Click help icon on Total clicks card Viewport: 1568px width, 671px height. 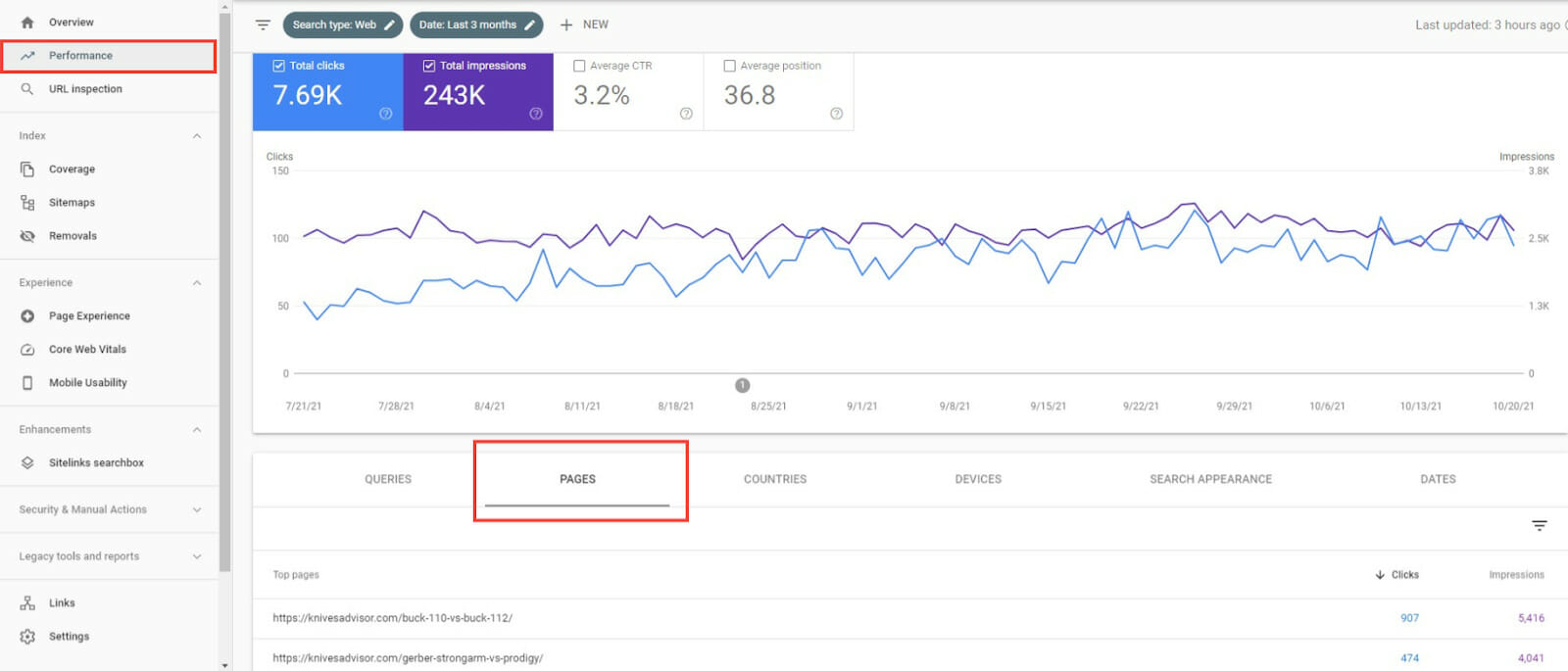385,114
